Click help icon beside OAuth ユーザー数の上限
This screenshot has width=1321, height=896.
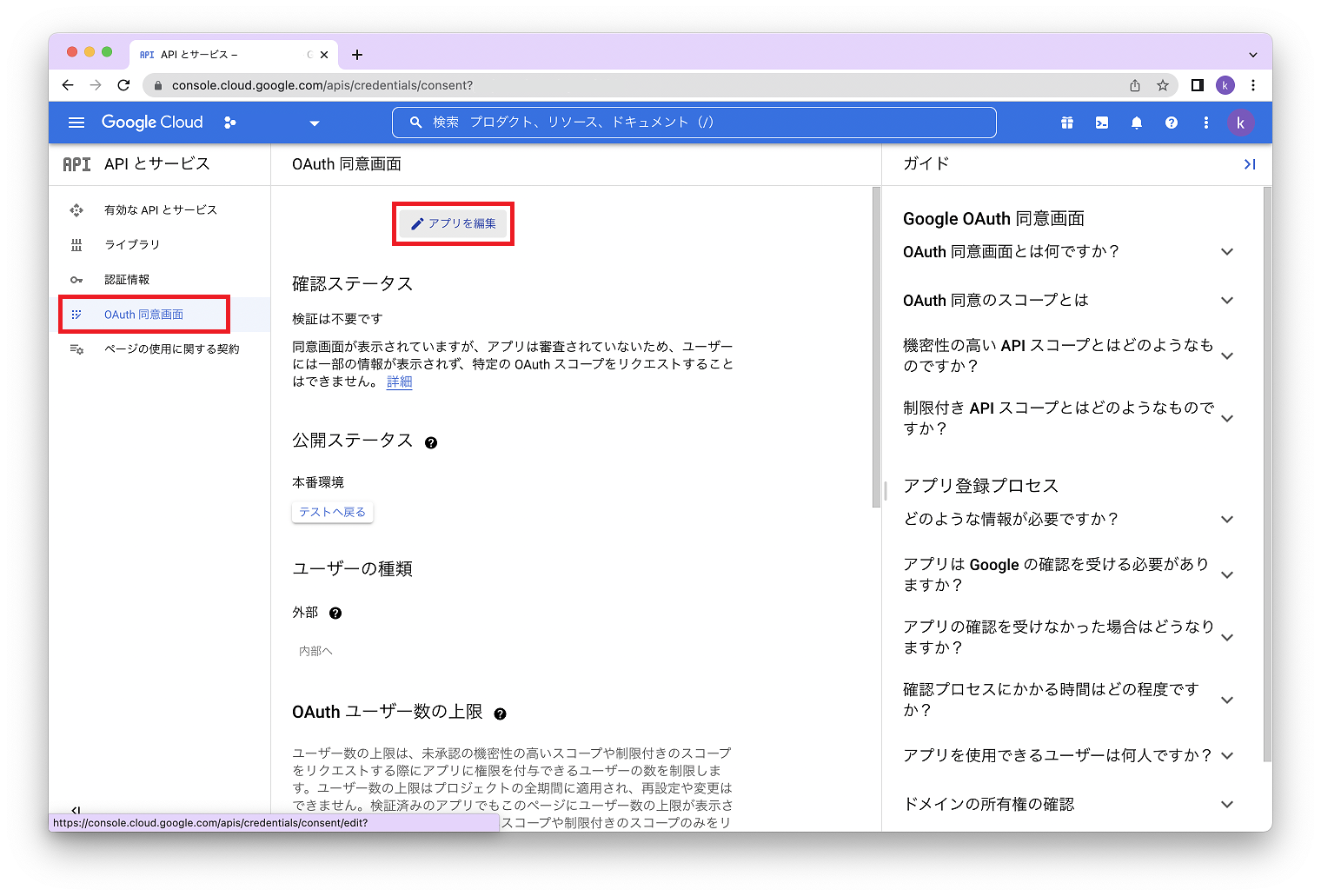(x=500, y=713)
